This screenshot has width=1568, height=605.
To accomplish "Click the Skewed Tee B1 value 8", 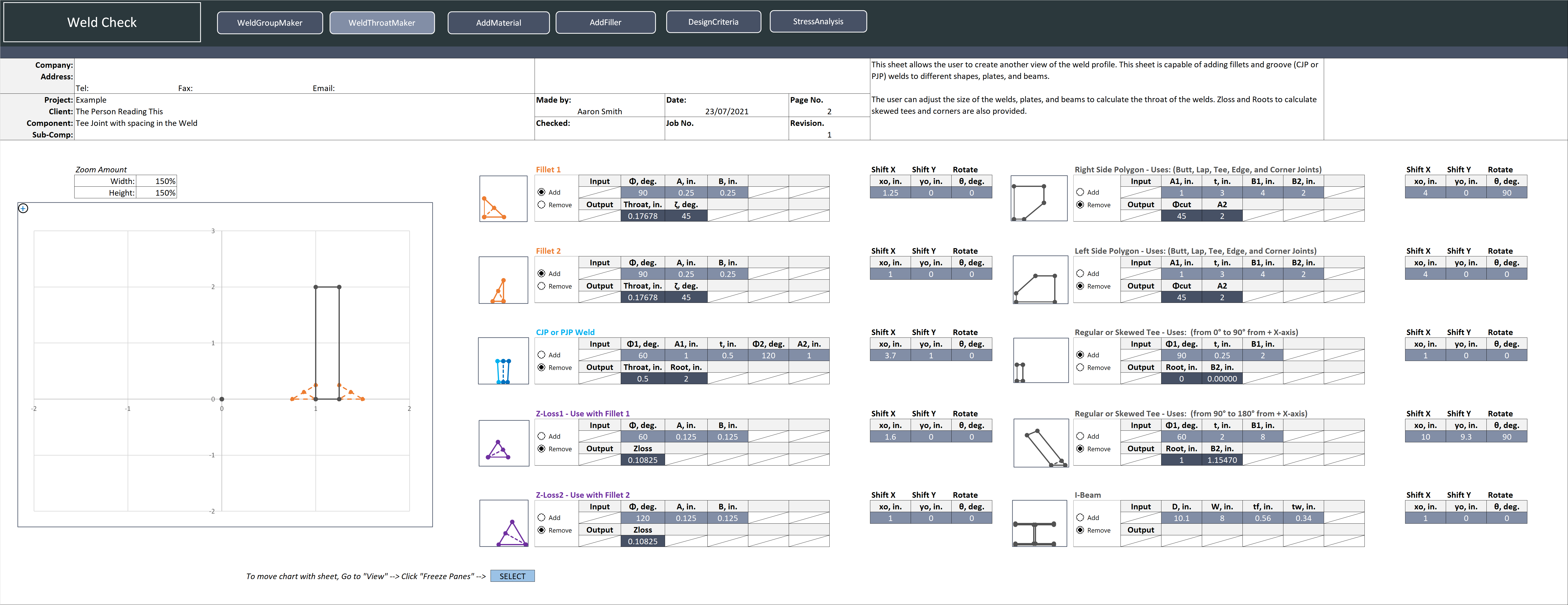I will coord(1262,437).
